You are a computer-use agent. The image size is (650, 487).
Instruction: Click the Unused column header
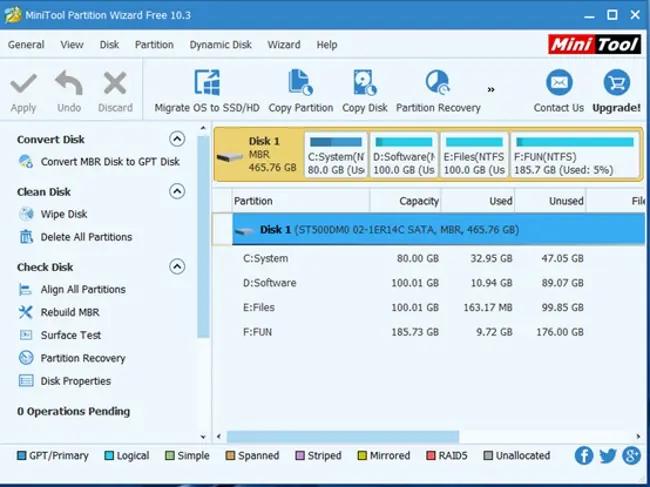point(550,201)
